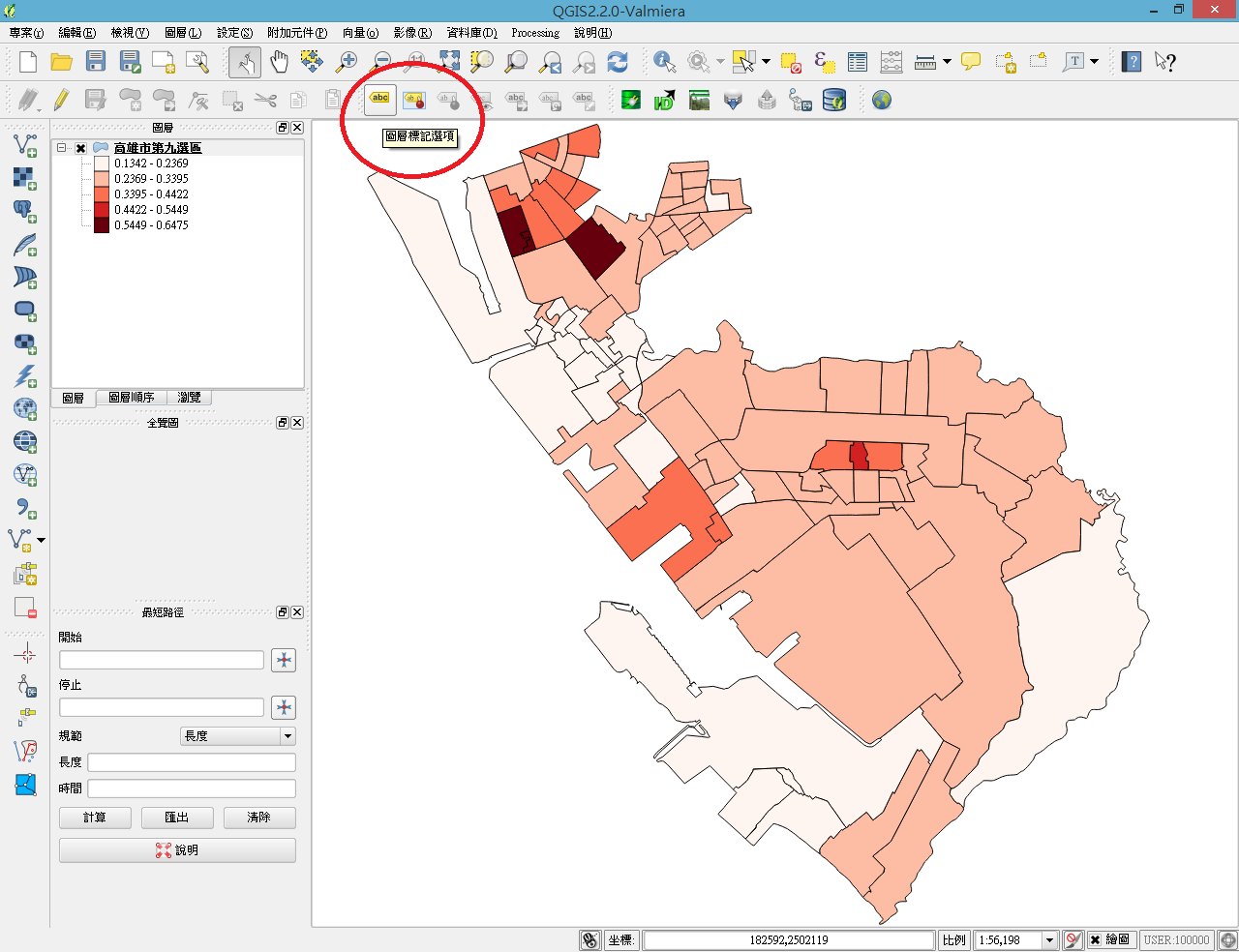1239x952 pixels.
Task: Click the Refresh map icon
Action: point(618,62)
